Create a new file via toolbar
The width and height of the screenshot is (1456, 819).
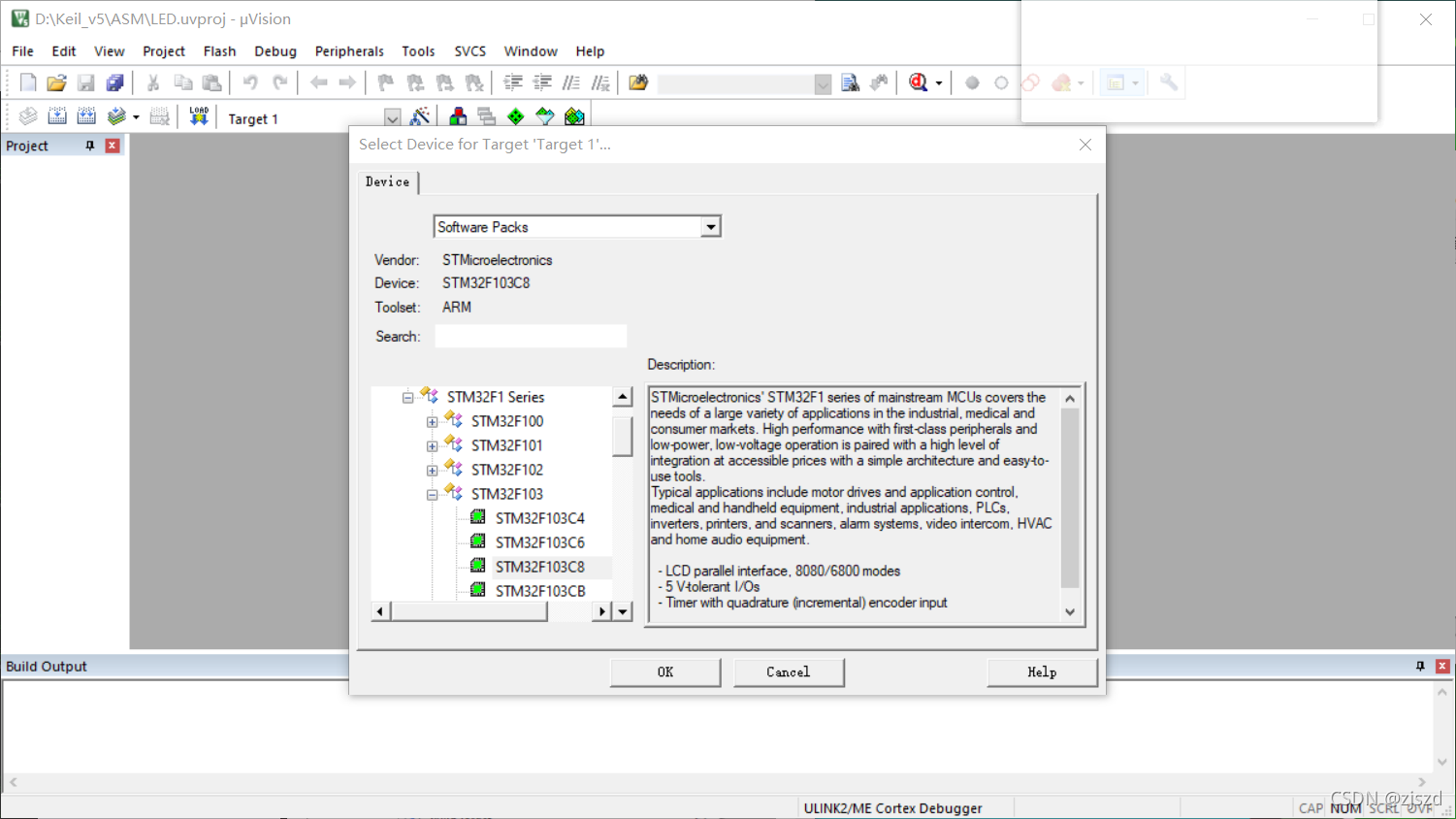pos(28,83)
